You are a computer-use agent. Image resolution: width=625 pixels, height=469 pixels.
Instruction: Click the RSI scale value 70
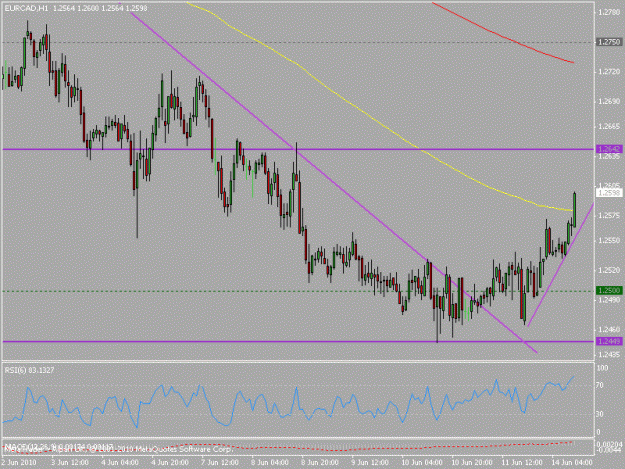click(600, 385)
